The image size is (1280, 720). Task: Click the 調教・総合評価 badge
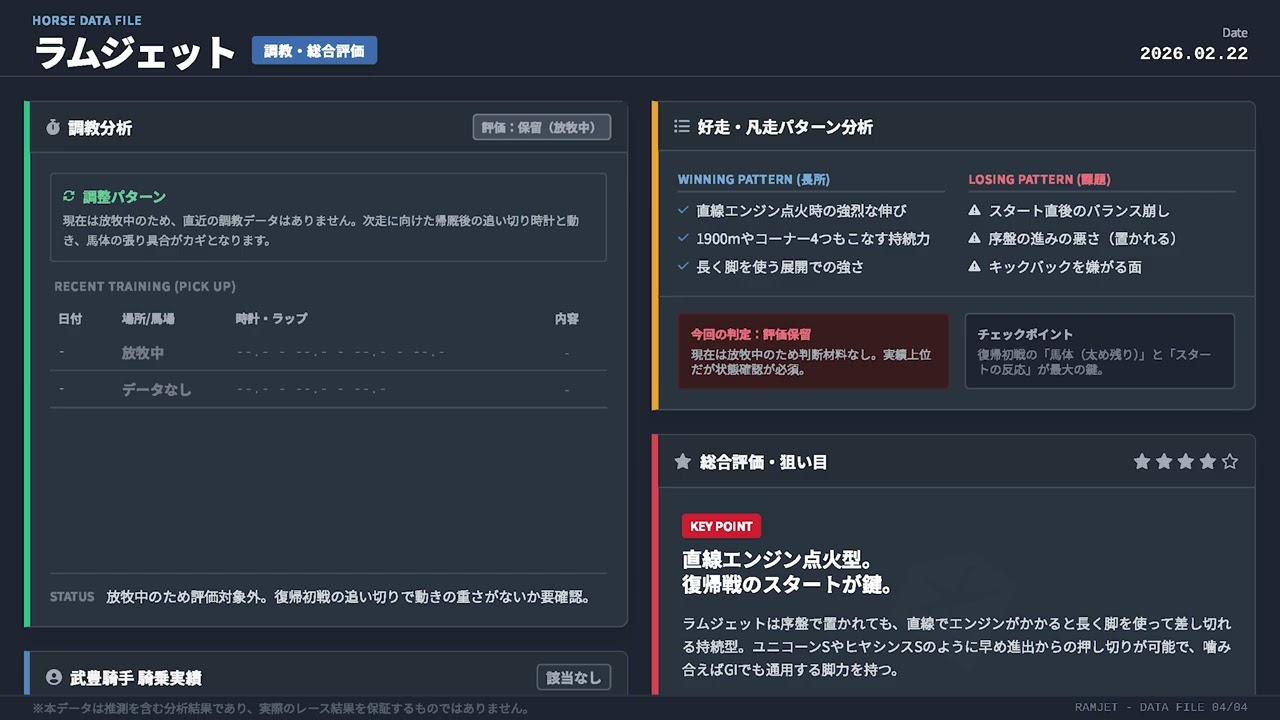point(314,51)
